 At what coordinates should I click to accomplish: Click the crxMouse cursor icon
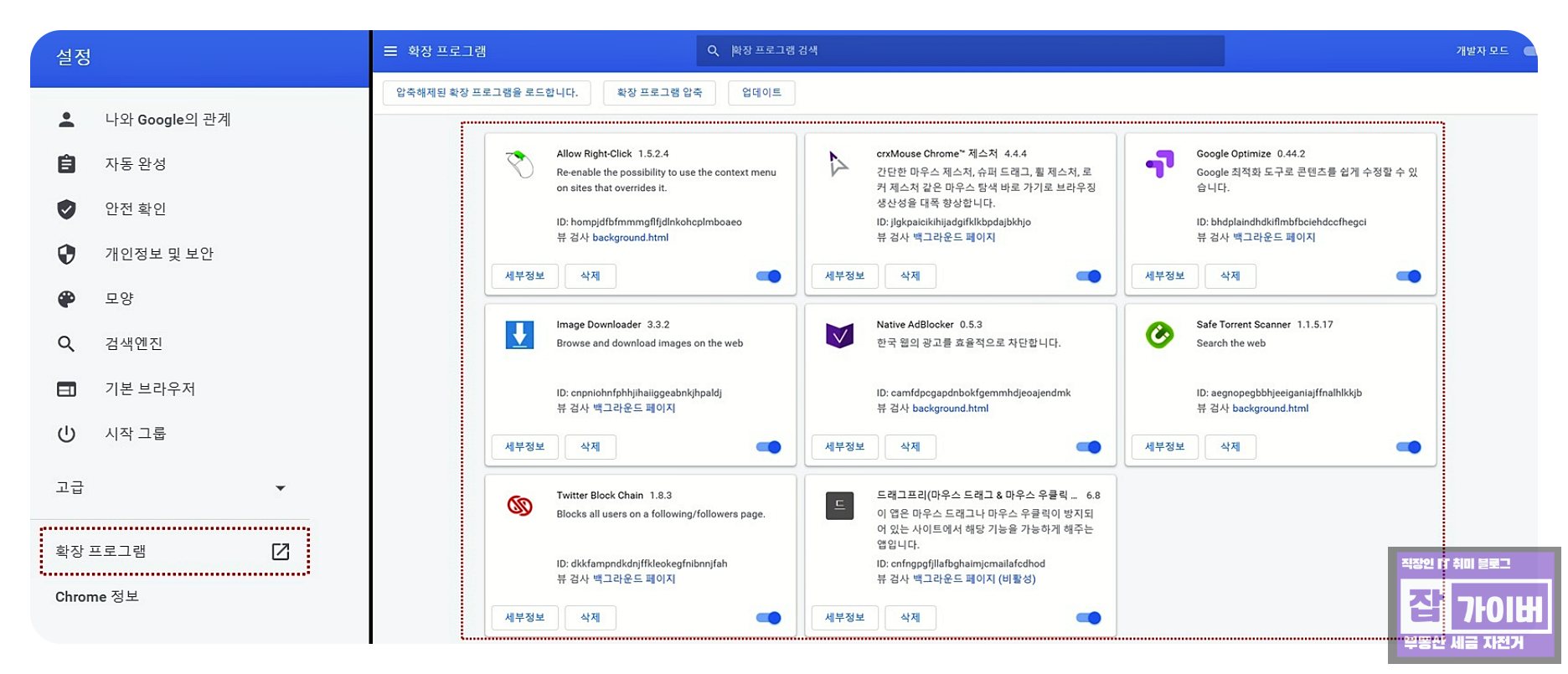(838, 163)
